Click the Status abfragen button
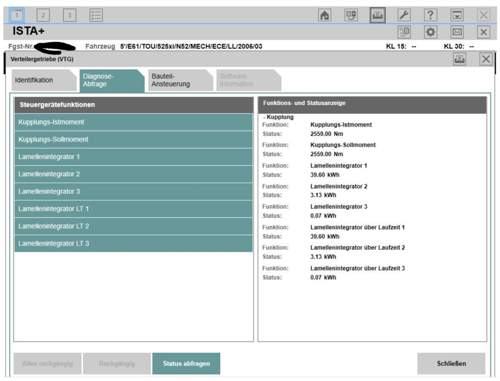 pos(186,363)
